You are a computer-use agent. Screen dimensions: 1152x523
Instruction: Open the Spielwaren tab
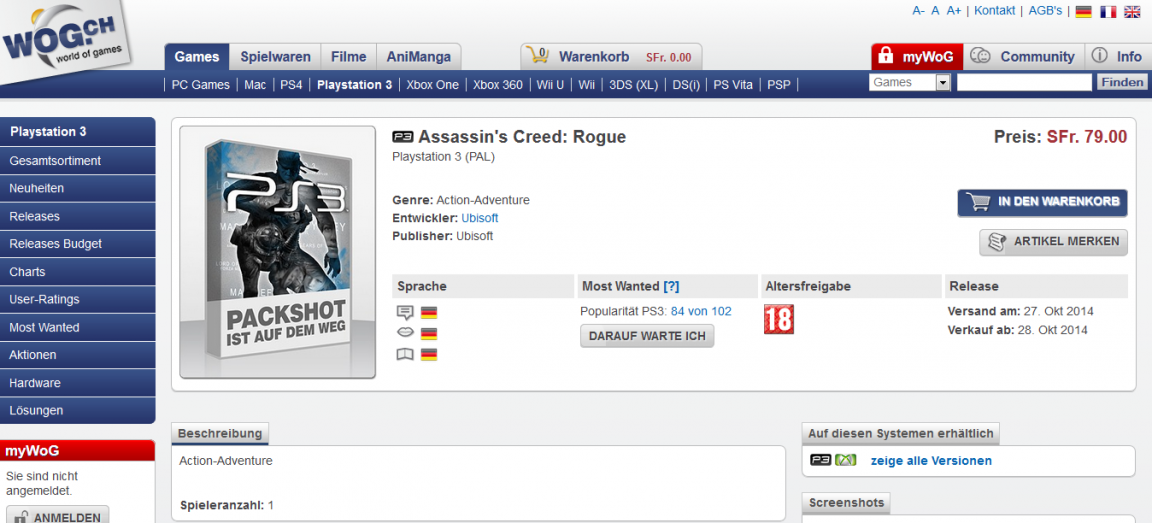273,57
